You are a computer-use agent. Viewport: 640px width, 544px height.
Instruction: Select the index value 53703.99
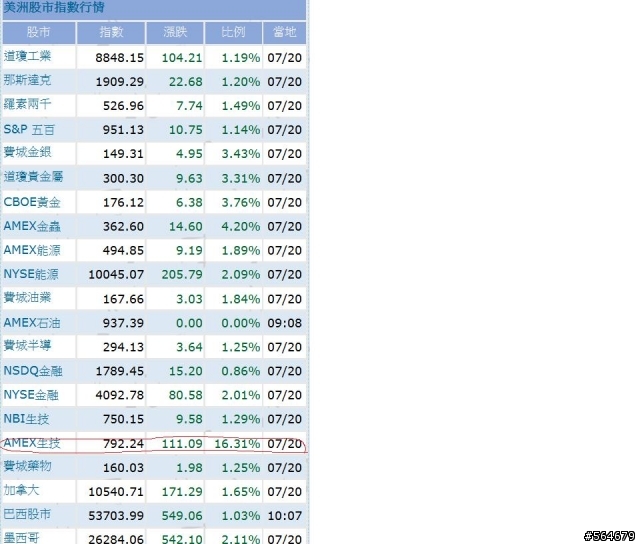pos(116,516)
